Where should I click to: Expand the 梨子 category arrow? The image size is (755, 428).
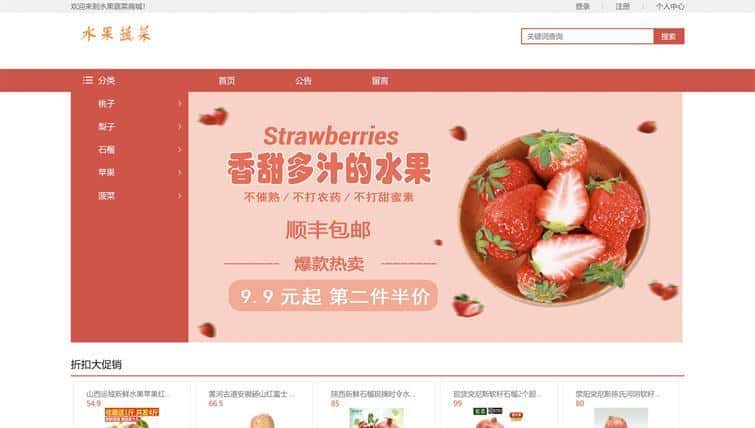tap(180, 127)
